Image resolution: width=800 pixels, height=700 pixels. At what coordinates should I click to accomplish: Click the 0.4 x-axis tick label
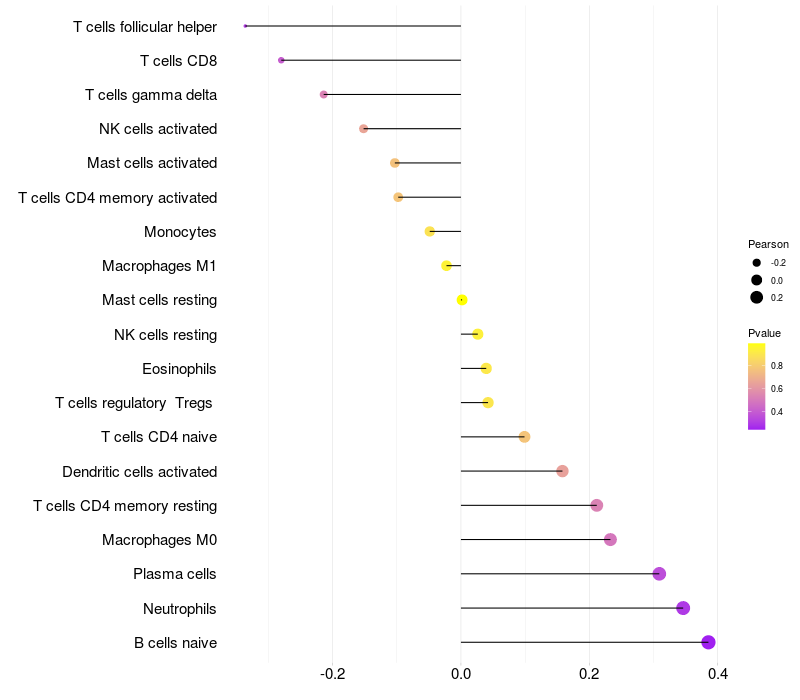coord(717,674)
